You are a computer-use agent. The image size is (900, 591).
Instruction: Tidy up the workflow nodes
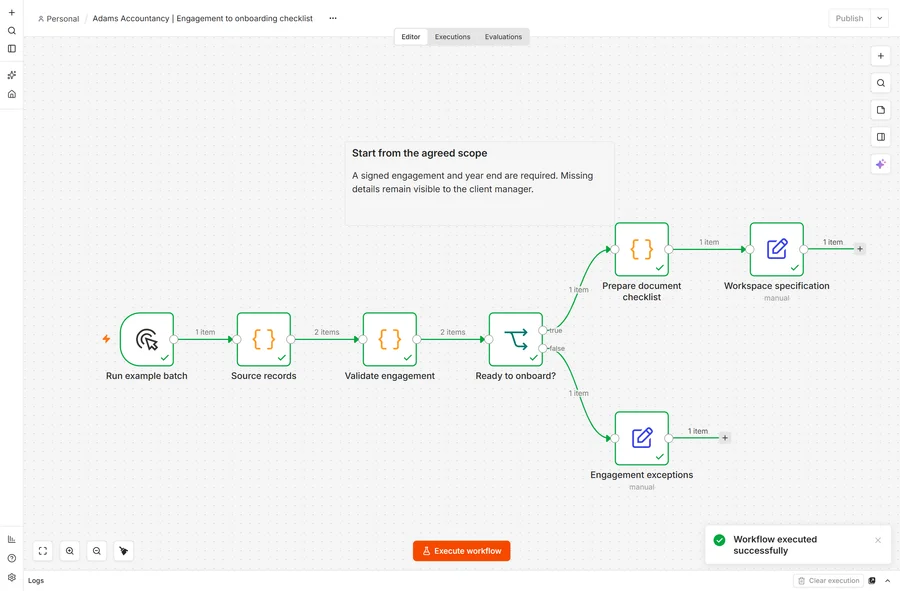coord(124,551)
